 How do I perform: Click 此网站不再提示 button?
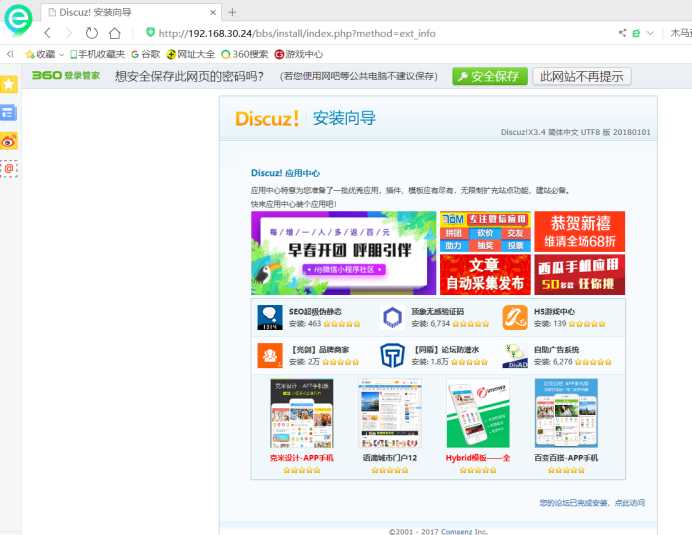pyautogui.click(x=582, y=76)
